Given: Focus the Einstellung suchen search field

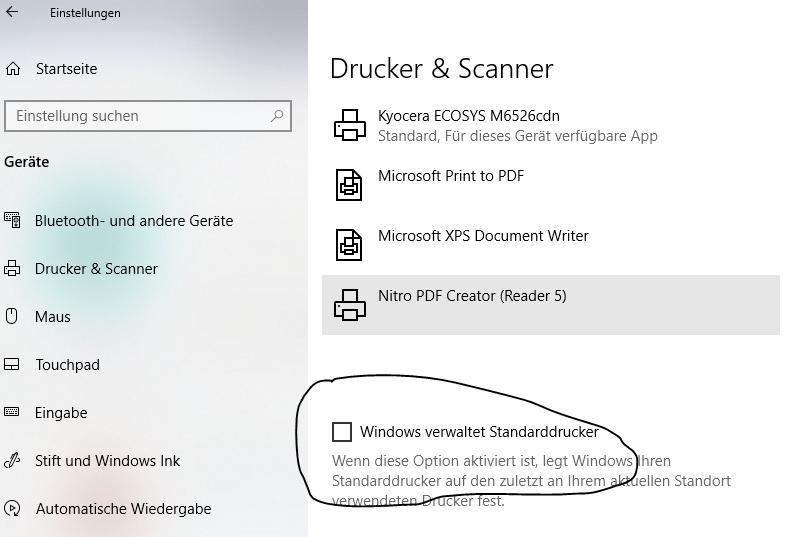Looking at the screenshot, I should coord(148,116).
